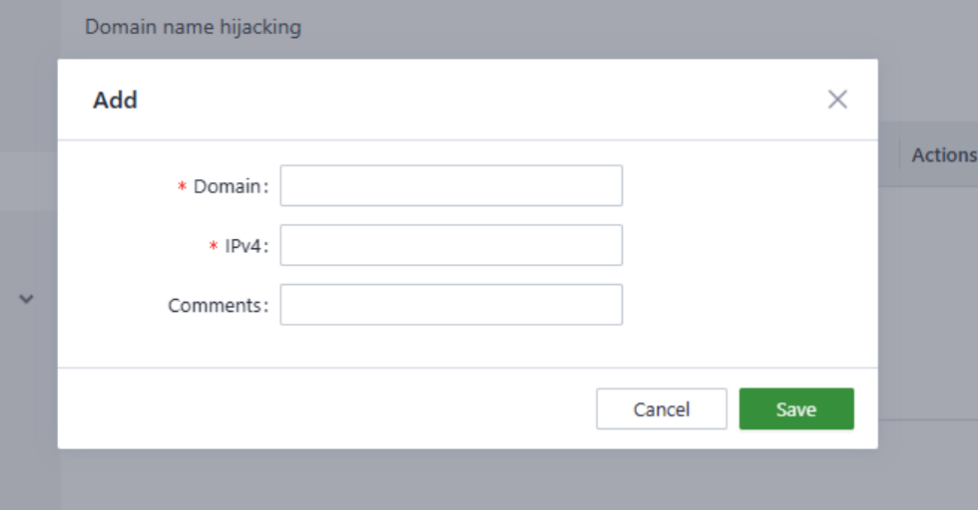Select the Domain name hijacking heading
Screen dimensions: 978x510
click(x=193, y=27)
